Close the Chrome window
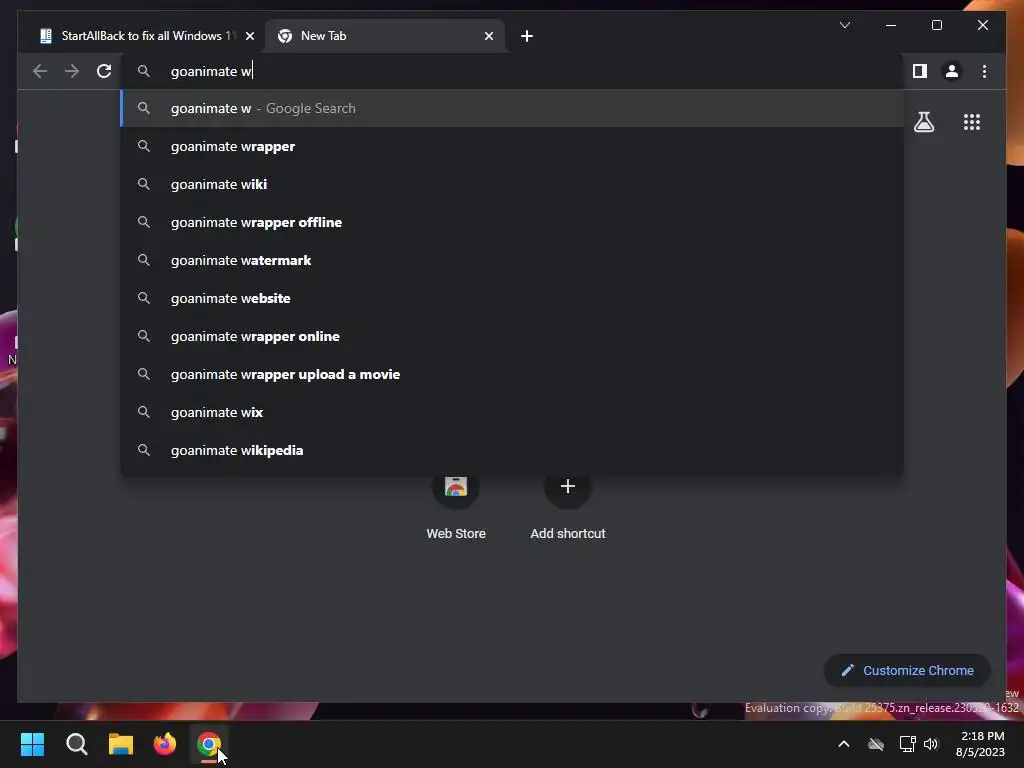Viewport: 1024px width, 768px height. 982,25
